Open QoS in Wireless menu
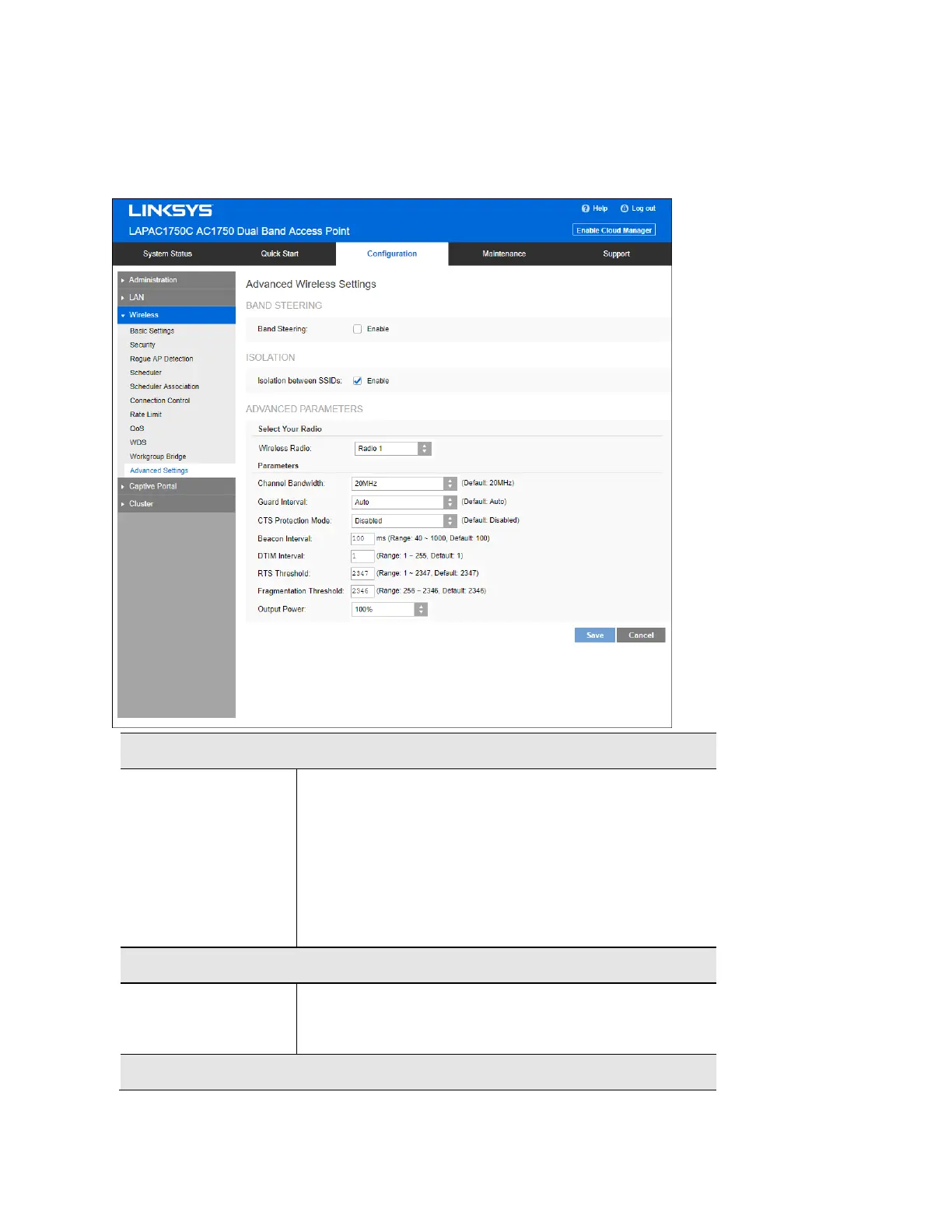Viewport: 952px width, 1232px height. tap(137, 429)
